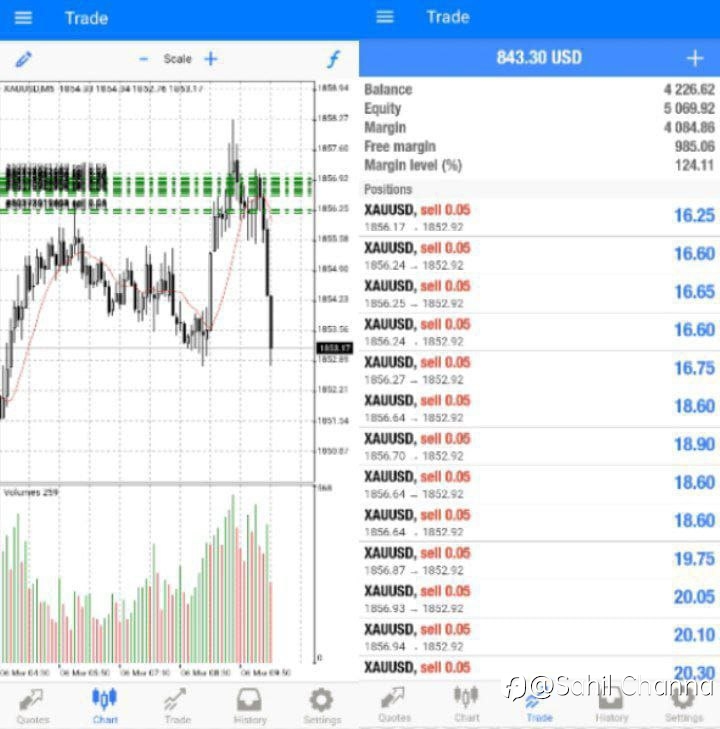The image size is (720, 729).
Task: Tap the Volumes 259 indicator label
Action: (31, 492)
